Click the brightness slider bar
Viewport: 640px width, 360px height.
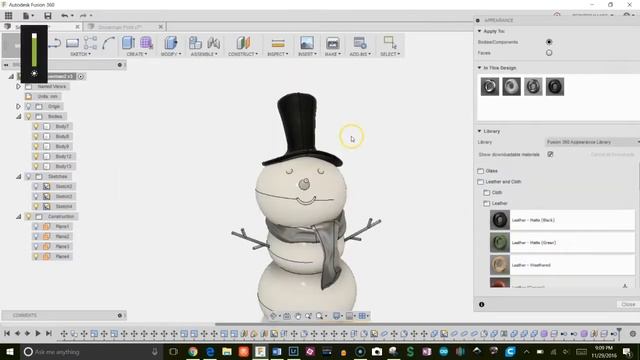click(x=34, y=50)
